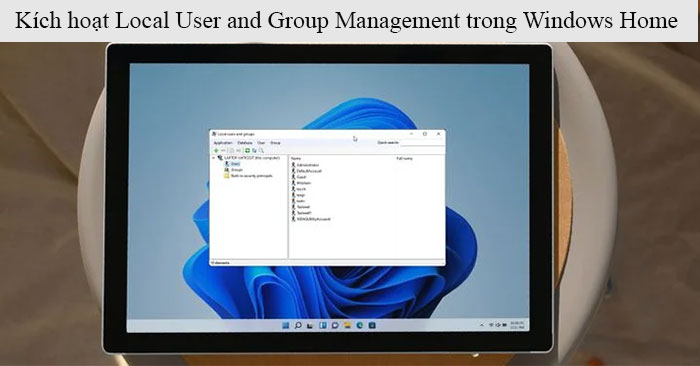The height and width of the screenshot is (366, 700).
Task: Open the Chat taskbar icon
Action: pos(335,325)
